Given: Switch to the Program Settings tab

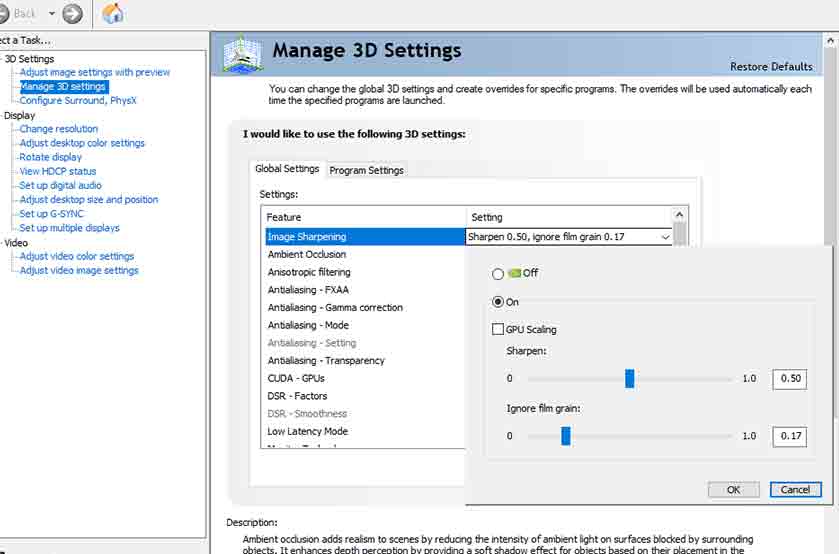Looking at the screenshot, I should 367,170.
